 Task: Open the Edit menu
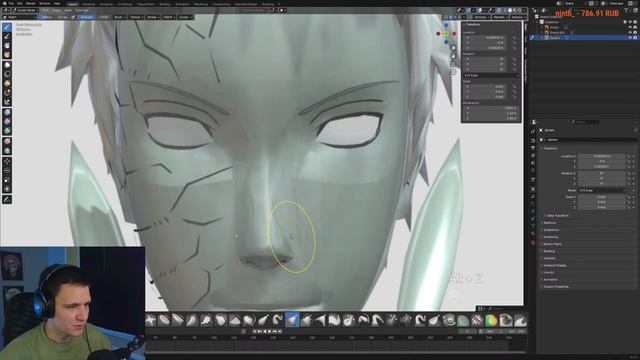point(20,3)
